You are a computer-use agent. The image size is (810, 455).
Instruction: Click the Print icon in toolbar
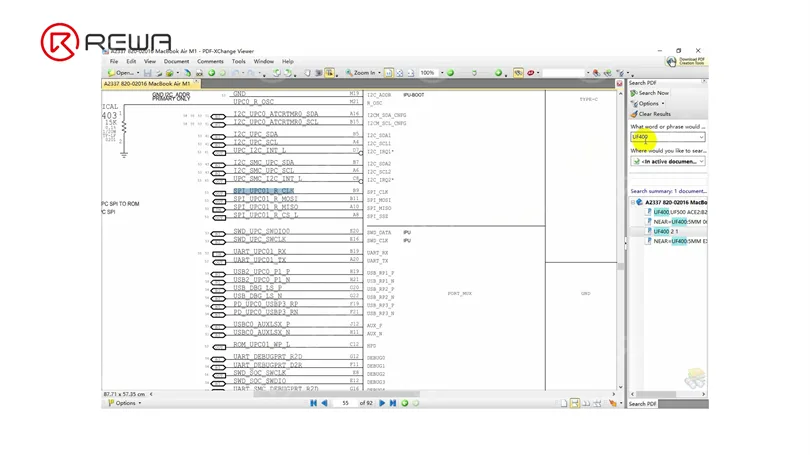159,73
